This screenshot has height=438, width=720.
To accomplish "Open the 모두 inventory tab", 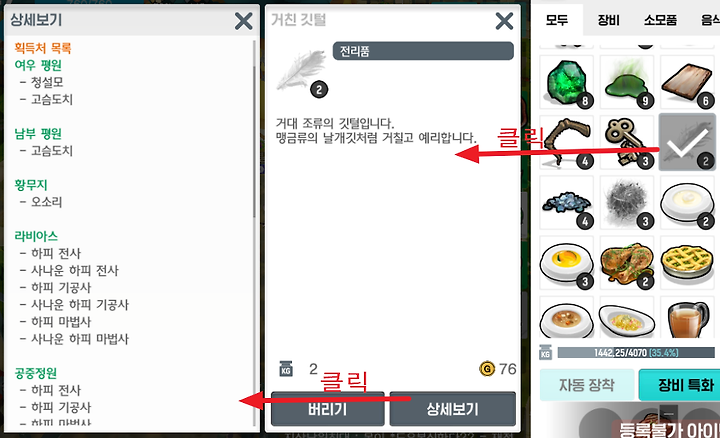I will [557, 20].
